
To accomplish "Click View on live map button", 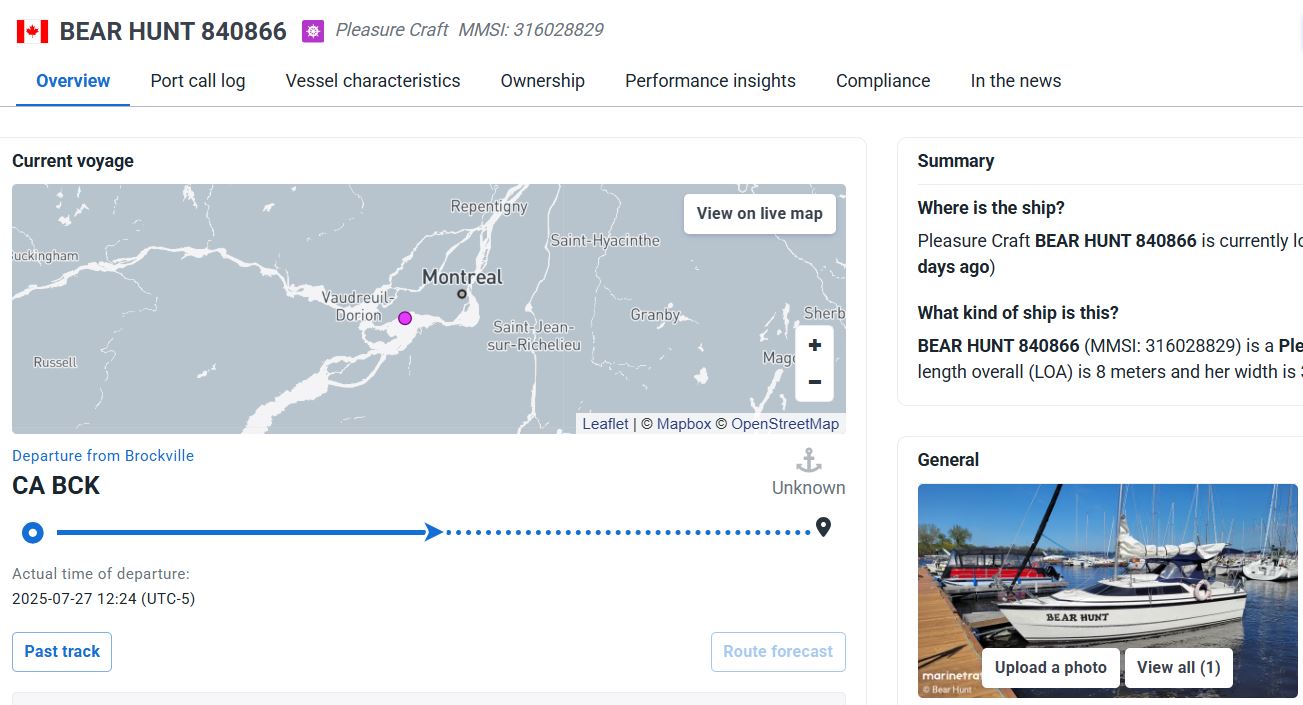I will click(759, 213).
